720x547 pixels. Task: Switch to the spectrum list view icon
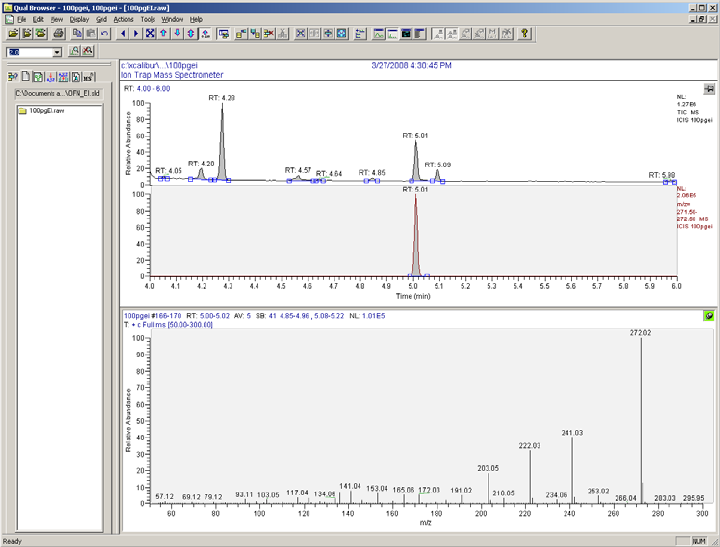pyautogui.click(x=420, y=34)
